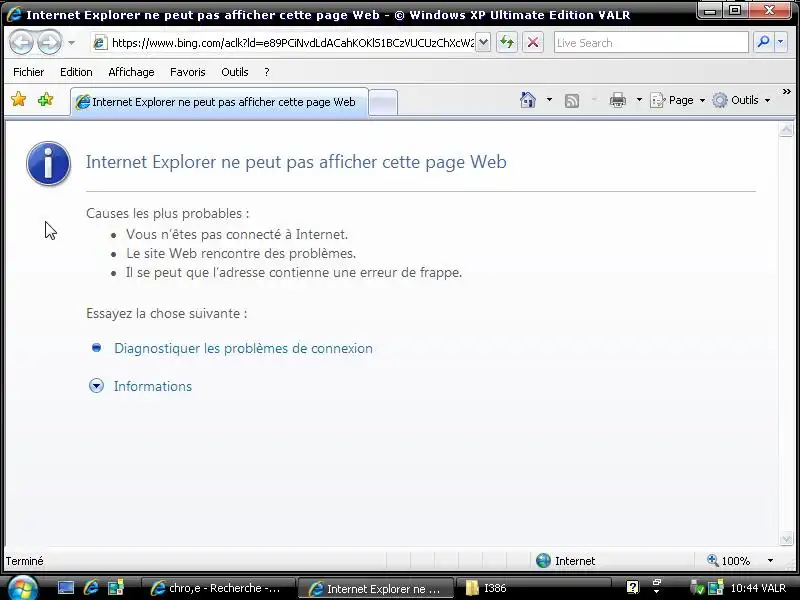Go back with the Back arrow button
Viewport: 800px width, 600px height.
point(21,42)
